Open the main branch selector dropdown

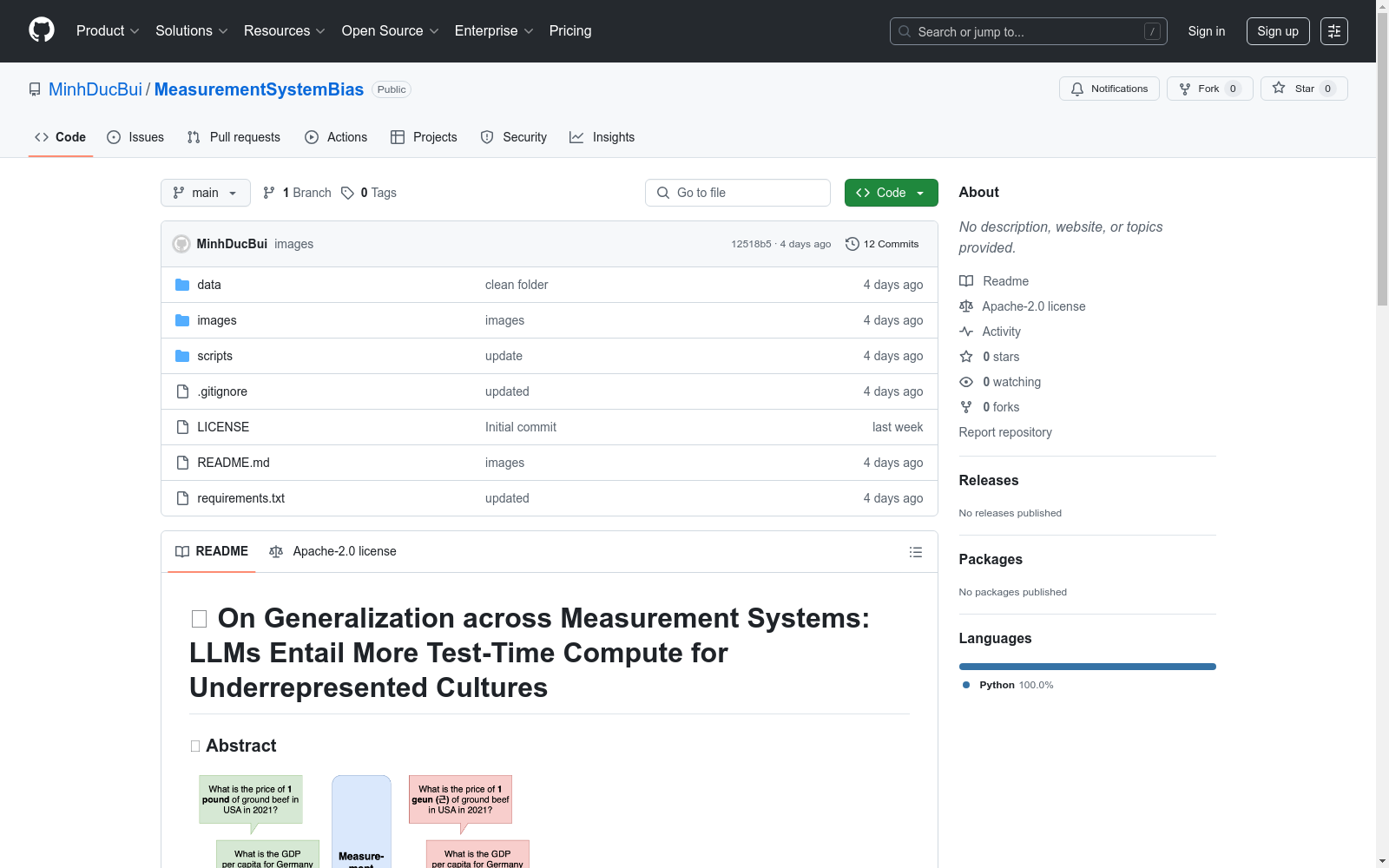point(206,193)
